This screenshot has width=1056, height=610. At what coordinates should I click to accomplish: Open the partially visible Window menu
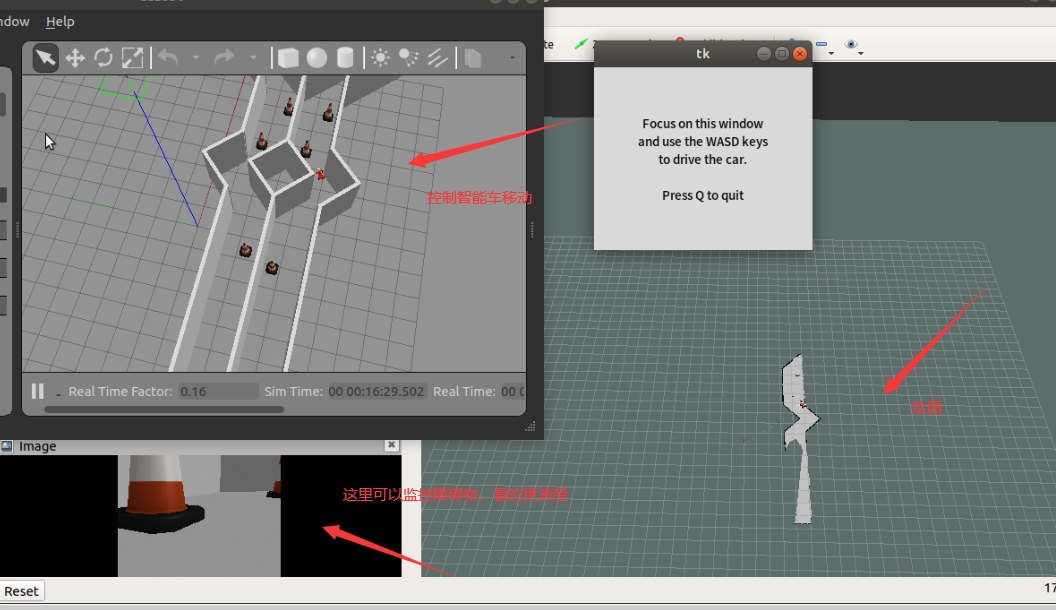[x=14, y=22]
